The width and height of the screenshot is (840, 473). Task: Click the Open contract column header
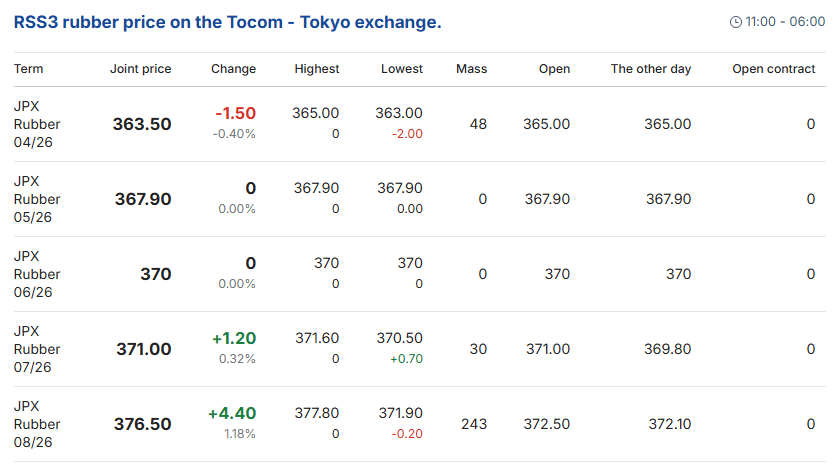coord(773,69)
